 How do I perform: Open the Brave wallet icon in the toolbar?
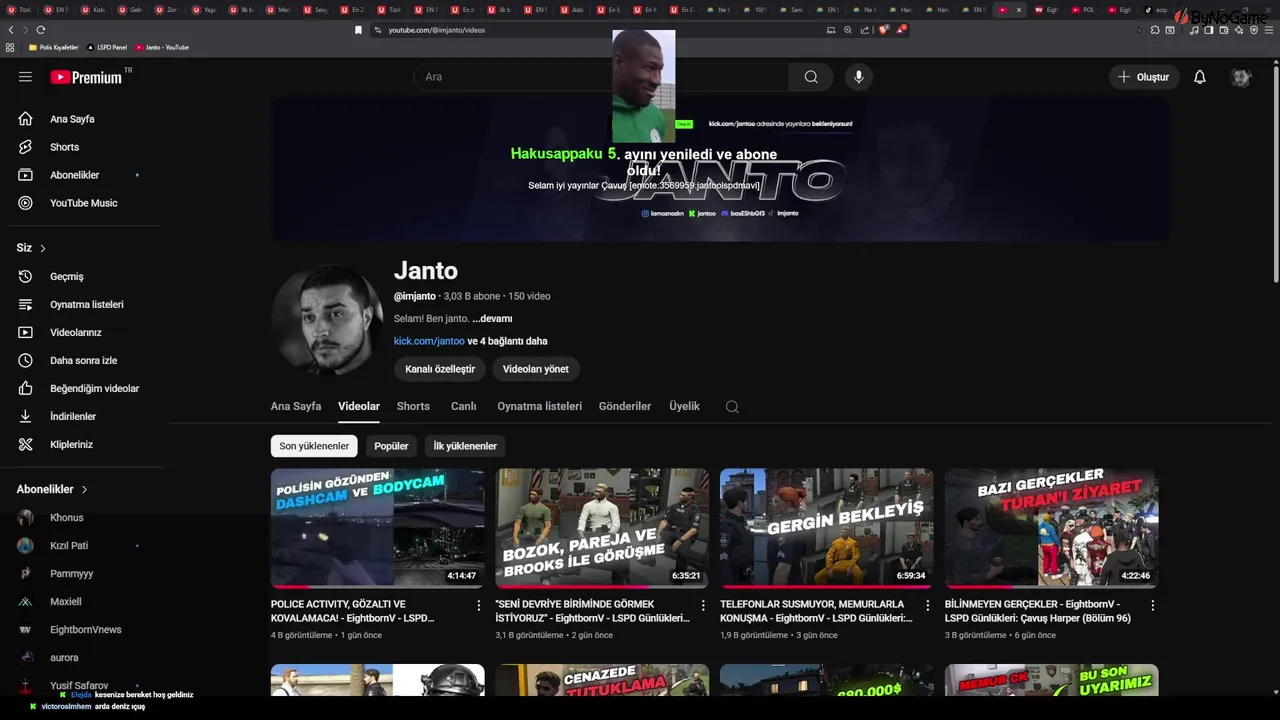click(x=1222, y=30)
